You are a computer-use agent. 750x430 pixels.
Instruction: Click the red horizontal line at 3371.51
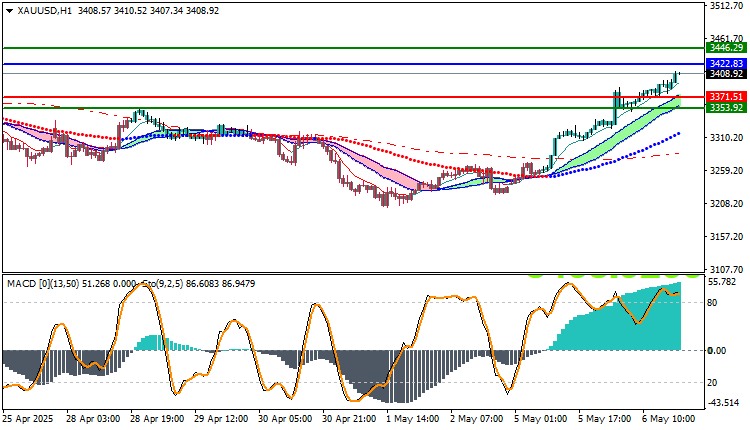pyautogui.click(x=354, y=97)
